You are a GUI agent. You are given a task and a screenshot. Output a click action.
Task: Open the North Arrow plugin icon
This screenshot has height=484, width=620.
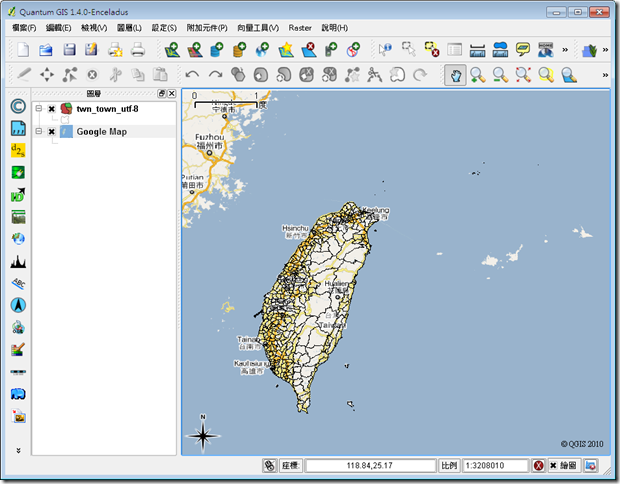tap(18, 304)
